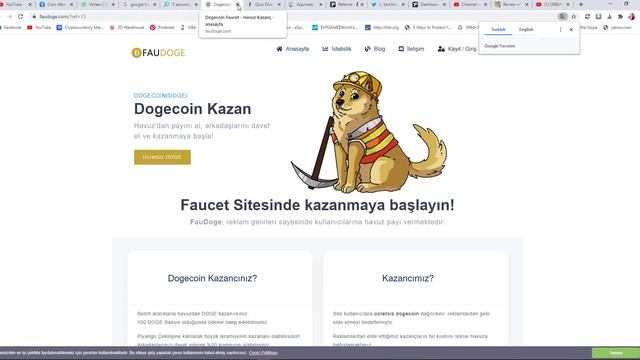Open the yahoo.com bookmark
Image resolution: width=640 pixels, height=360 pixels.
point(617,27)
